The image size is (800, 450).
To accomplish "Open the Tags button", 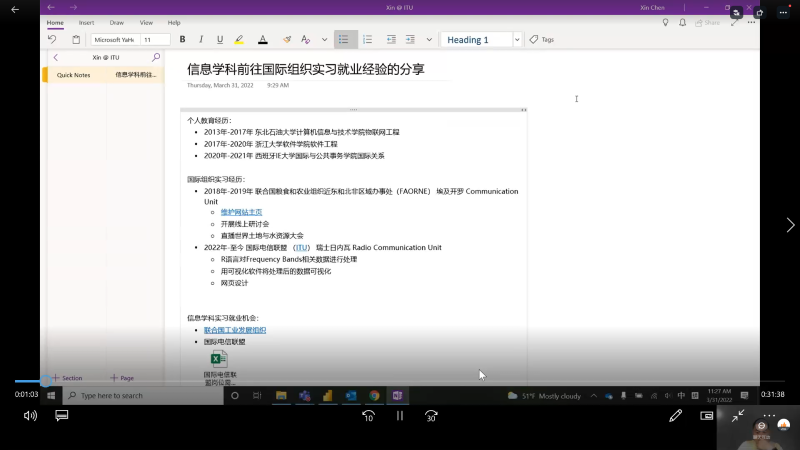I will [542, 39].
